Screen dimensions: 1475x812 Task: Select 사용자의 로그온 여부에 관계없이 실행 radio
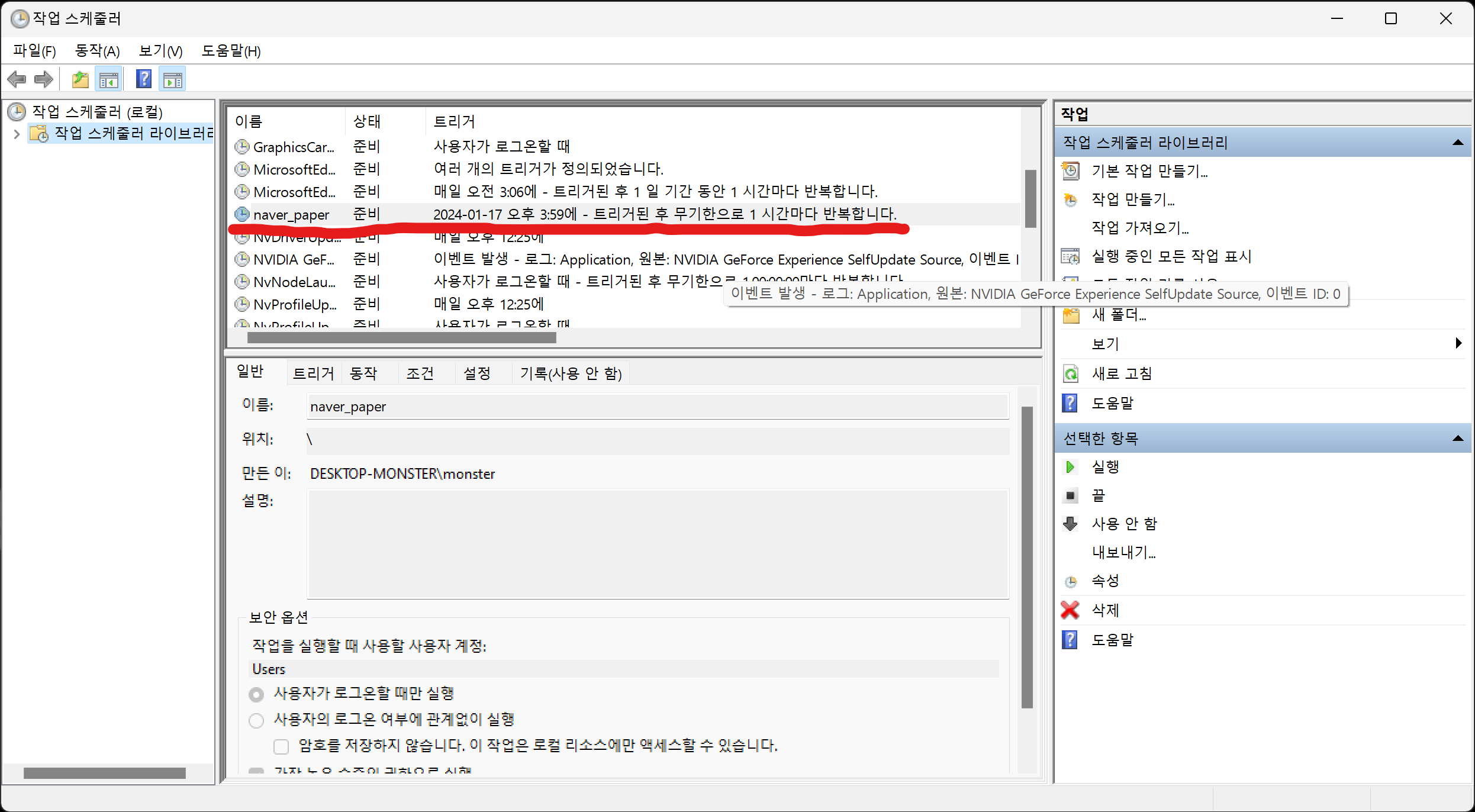pyautogui.click(x=256, y=720)
